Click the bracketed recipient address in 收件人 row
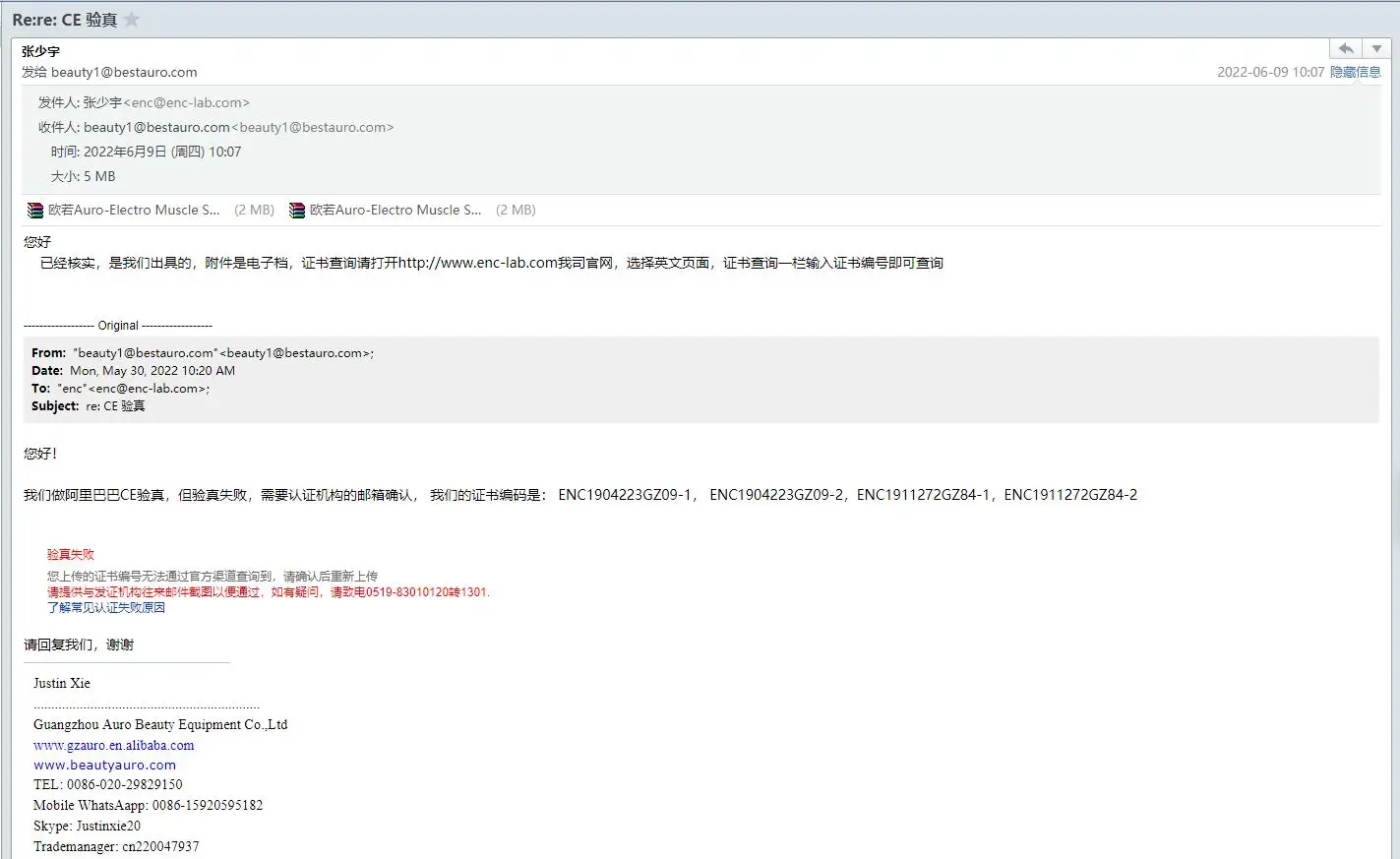The image size is (1400, 859). pyautogui.click(x=312, y=127)
